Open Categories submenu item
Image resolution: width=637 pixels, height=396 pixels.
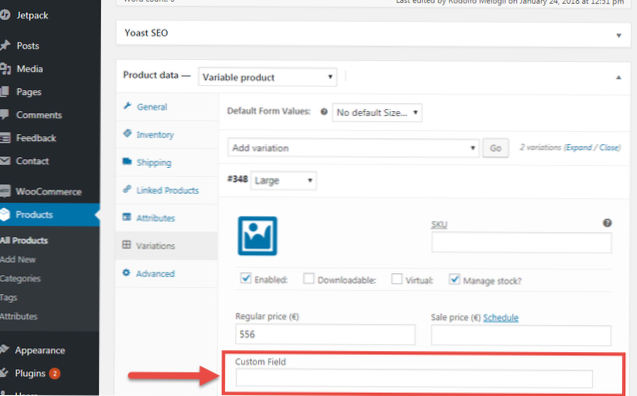20,279
